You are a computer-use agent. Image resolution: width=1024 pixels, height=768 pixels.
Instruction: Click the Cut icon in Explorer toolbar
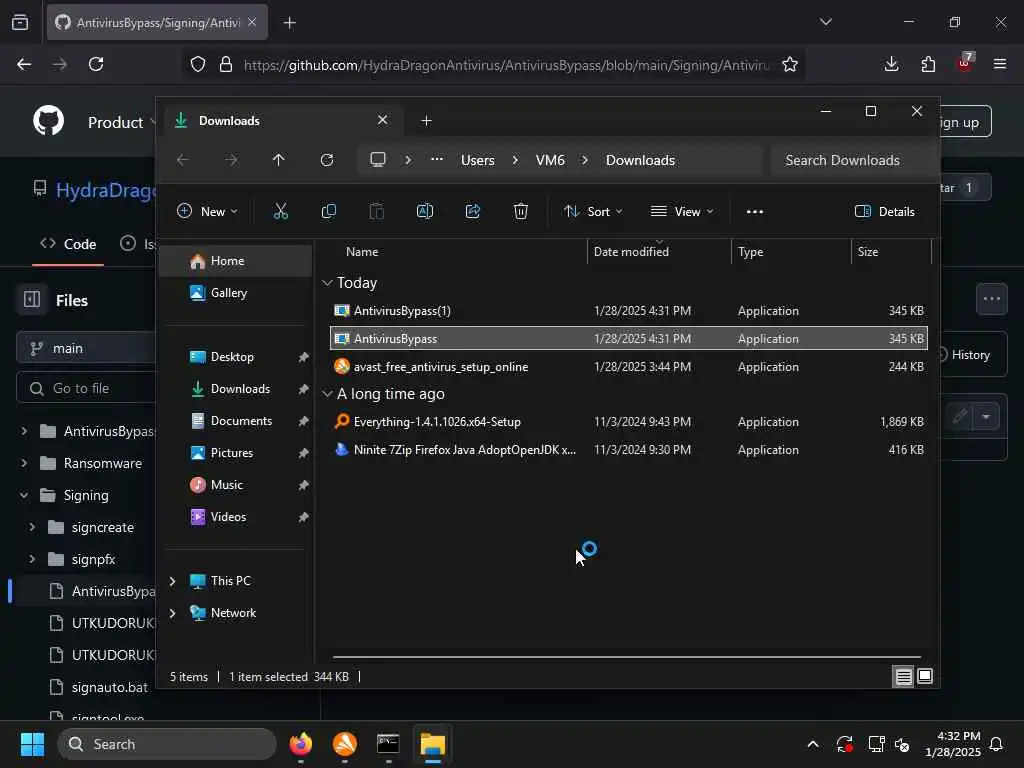[280, 211]
